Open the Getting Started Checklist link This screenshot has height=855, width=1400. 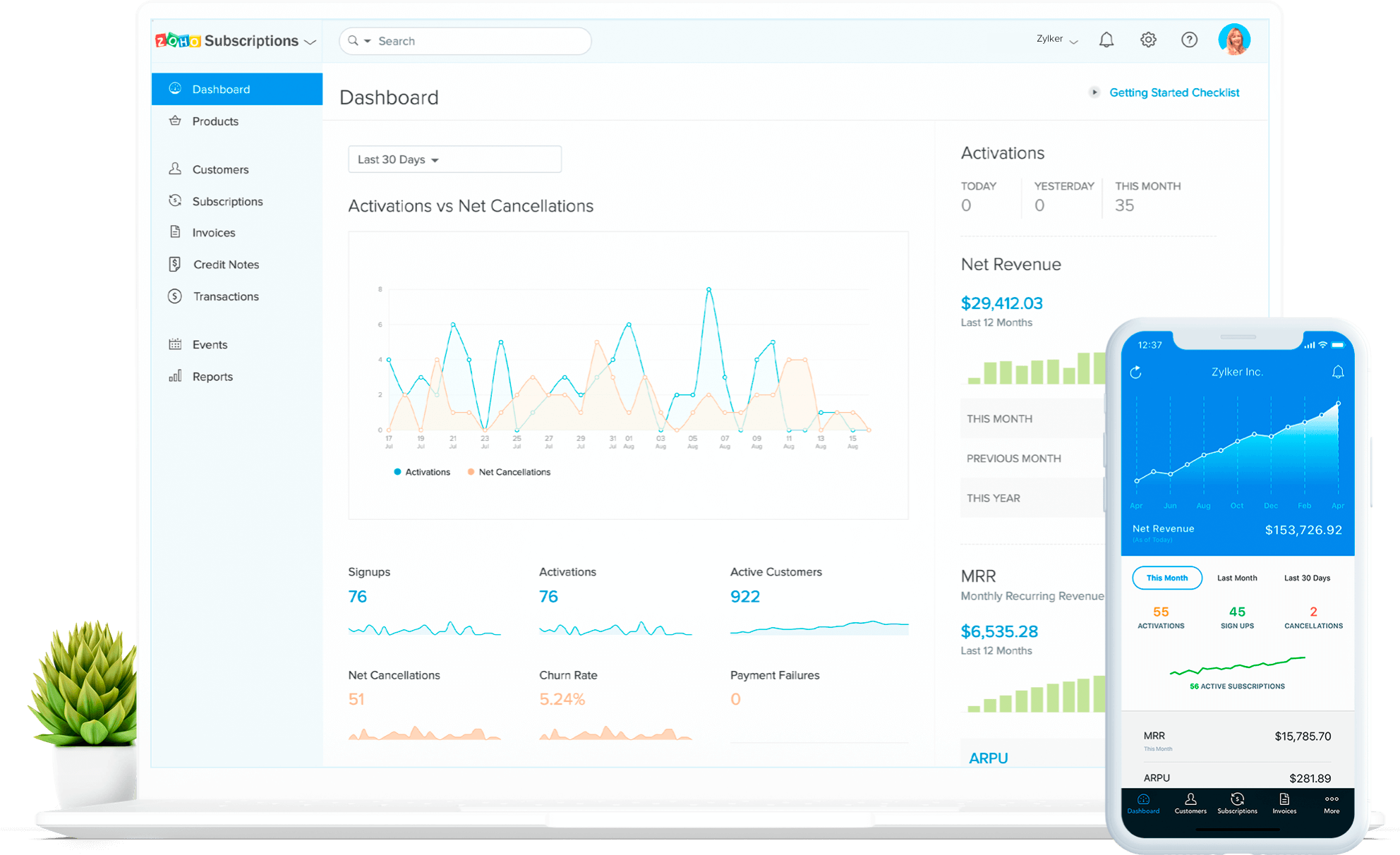(x=1174, y=92)
